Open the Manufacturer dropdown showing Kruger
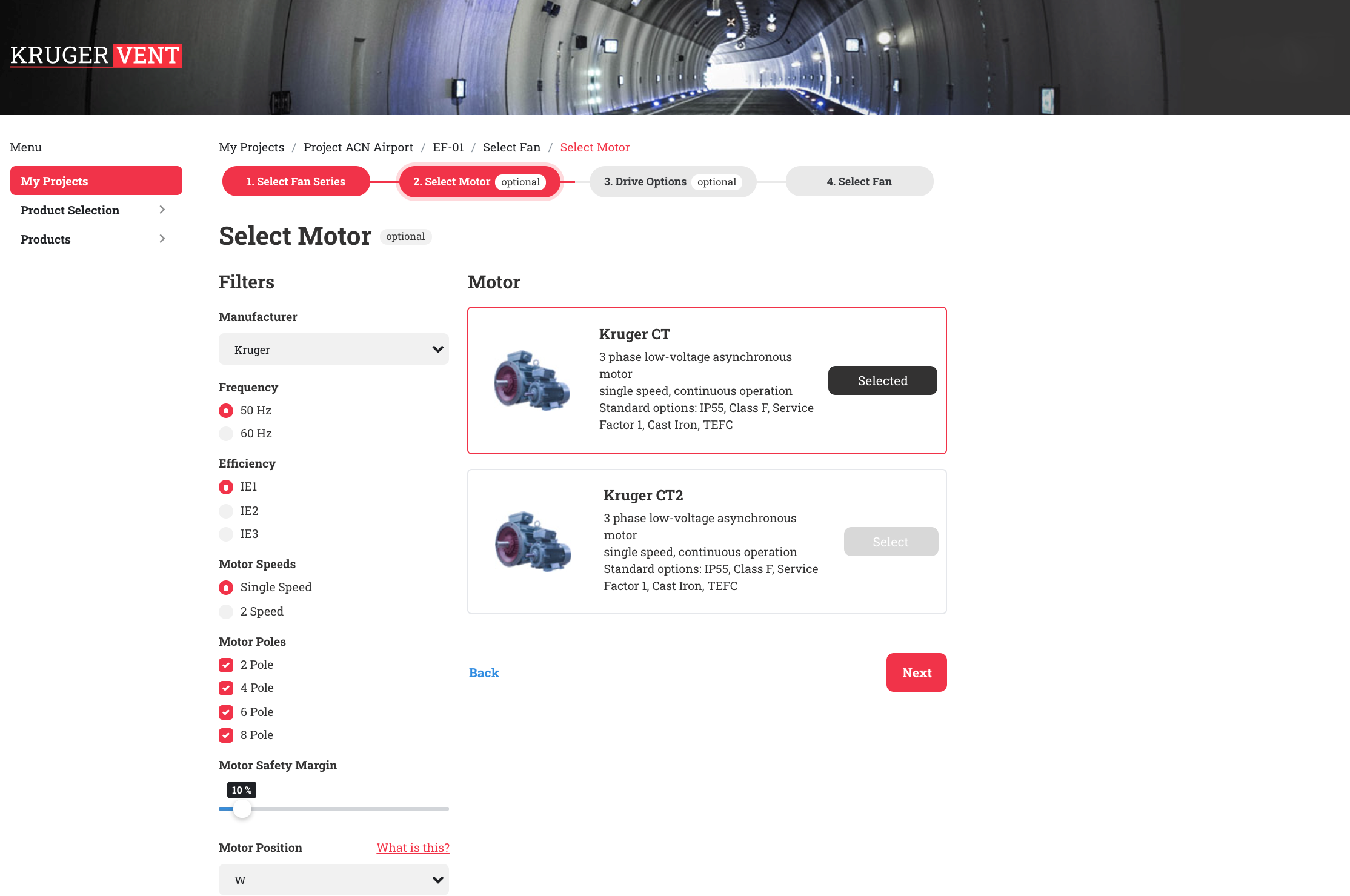The image size is (1350, 896). 334,349
